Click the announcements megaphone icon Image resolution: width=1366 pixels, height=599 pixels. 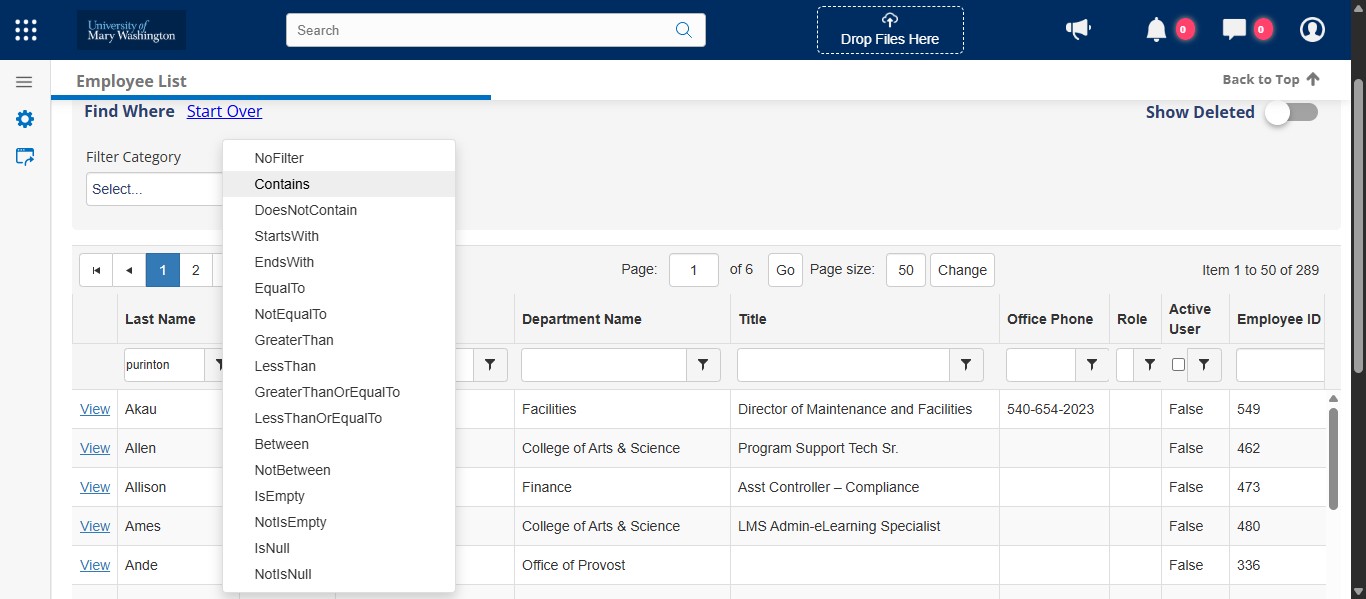(x=1078, y=30)
